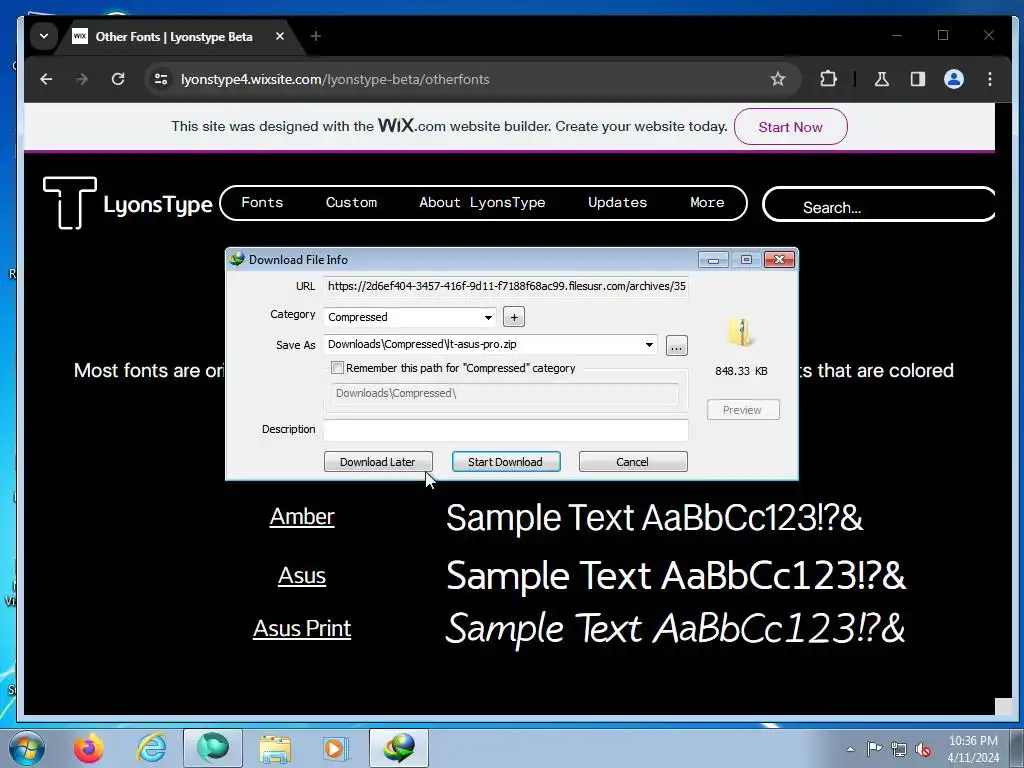Open the About LyonsType menu item

(482, 202)
